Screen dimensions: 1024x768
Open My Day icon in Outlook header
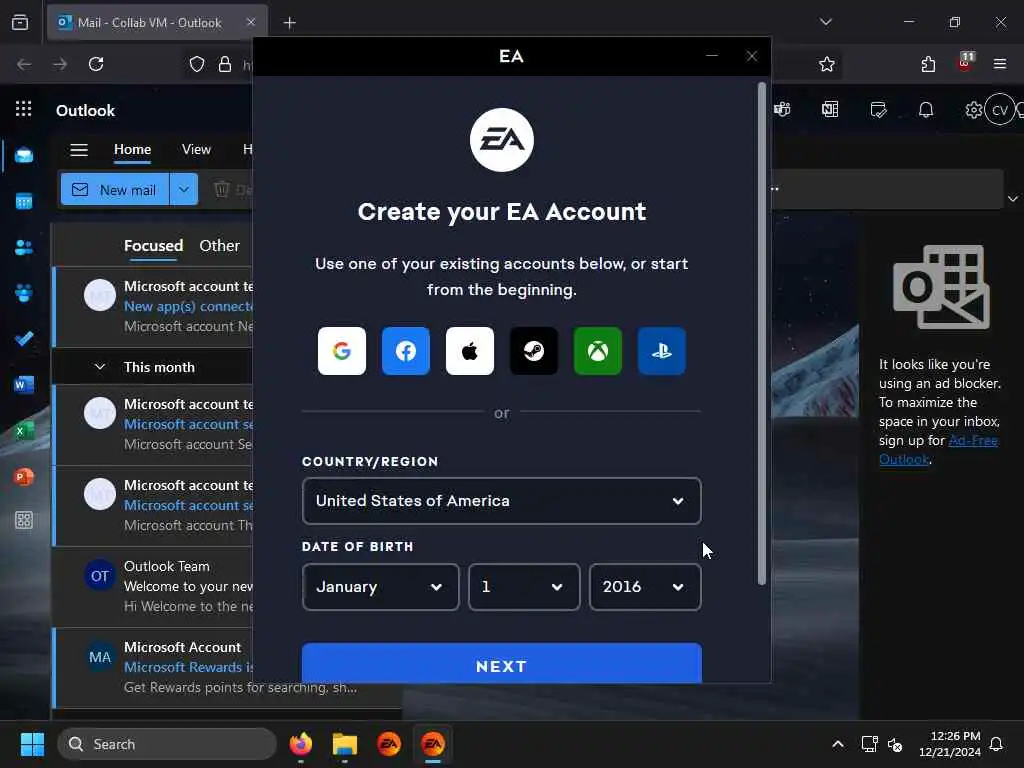click(878, 110)
